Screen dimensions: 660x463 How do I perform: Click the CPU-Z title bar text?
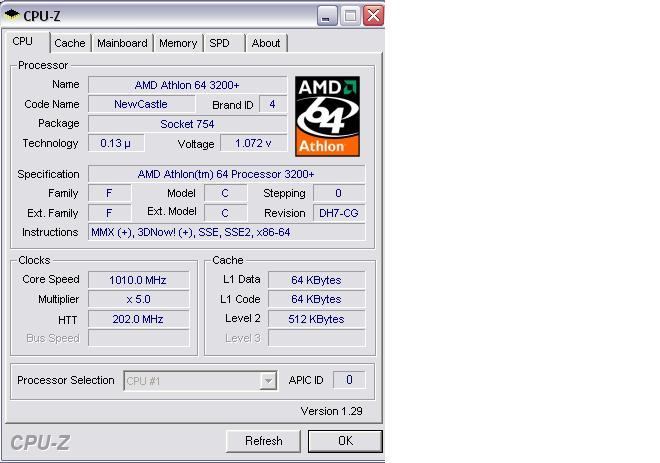pyautogui.click(x=42, y=16)
